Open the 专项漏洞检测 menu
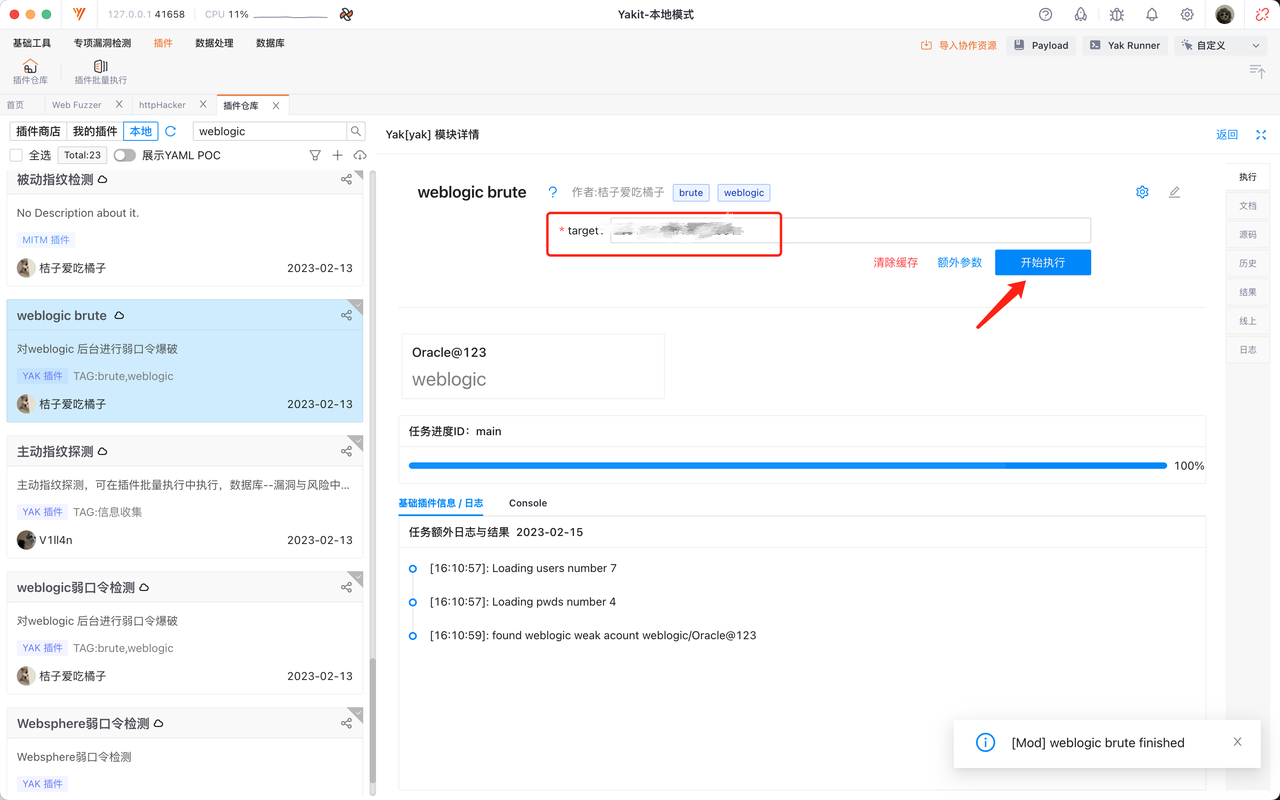The width and height of the screenshot is (1280, 800). click(x=102, y=43)
